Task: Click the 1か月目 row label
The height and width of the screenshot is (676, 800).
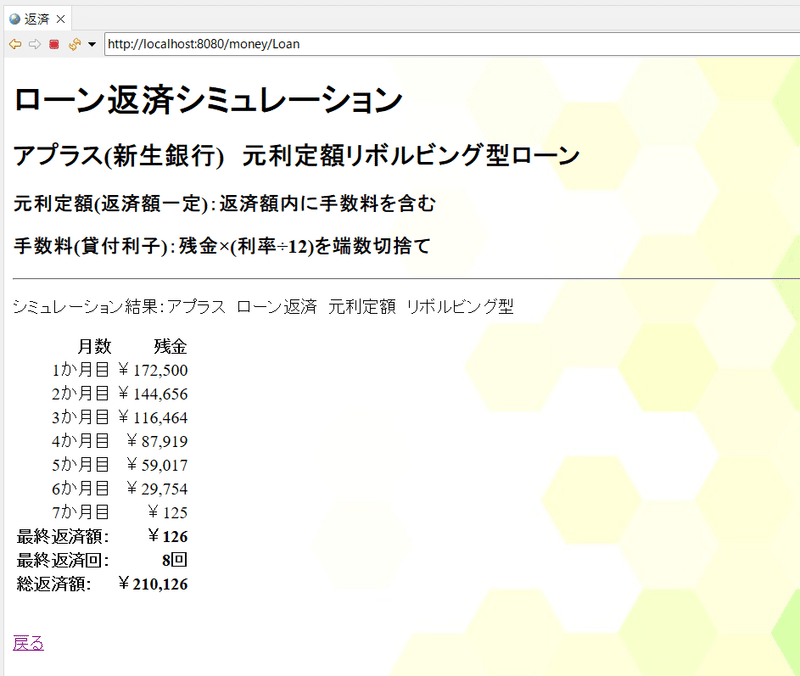Action: pyautogui.click(x=80, y=370)
